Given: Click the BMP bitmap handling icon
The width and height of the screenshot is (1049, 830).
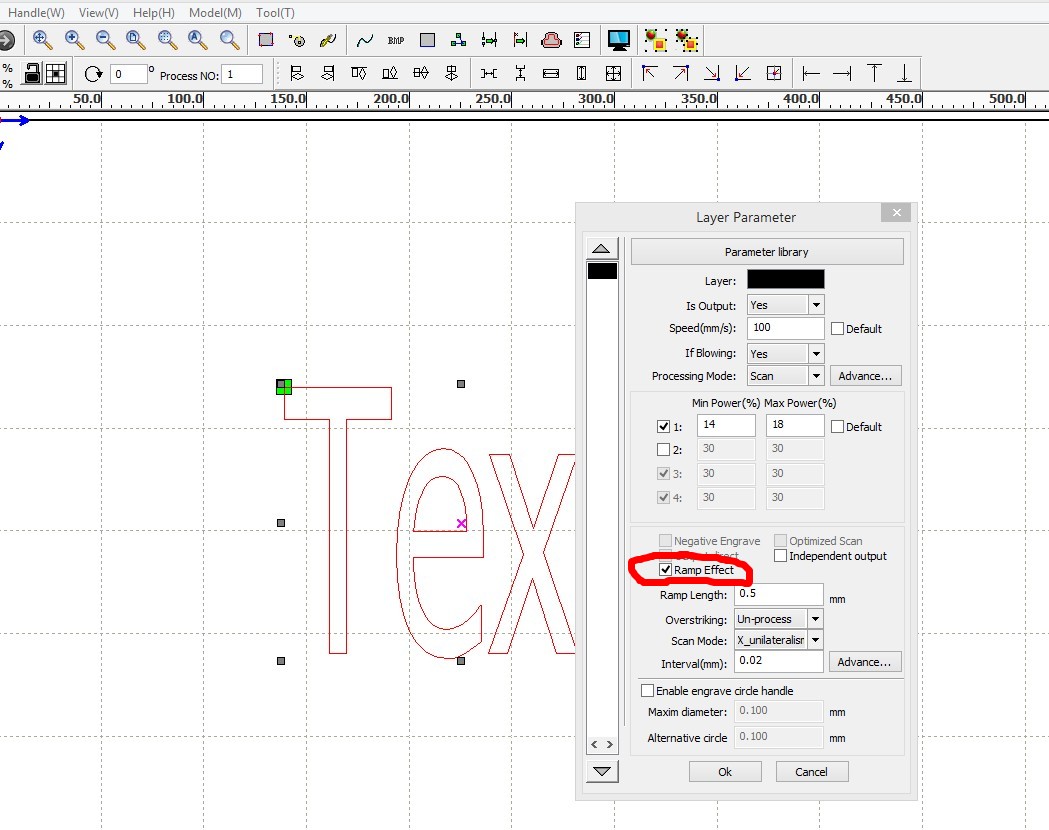Looking at the screenshot, I should pos(396,40).
